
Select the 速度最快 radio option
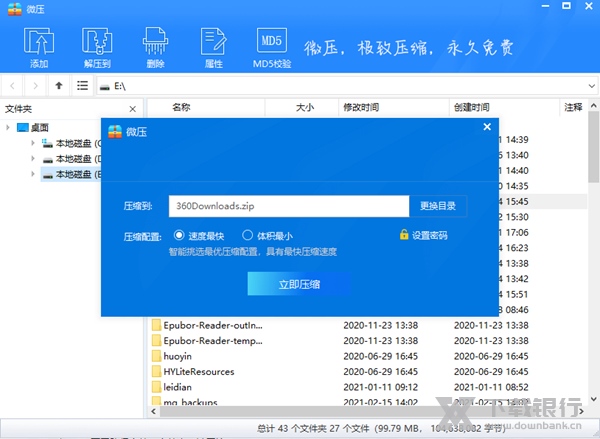[x=180, y=235]
